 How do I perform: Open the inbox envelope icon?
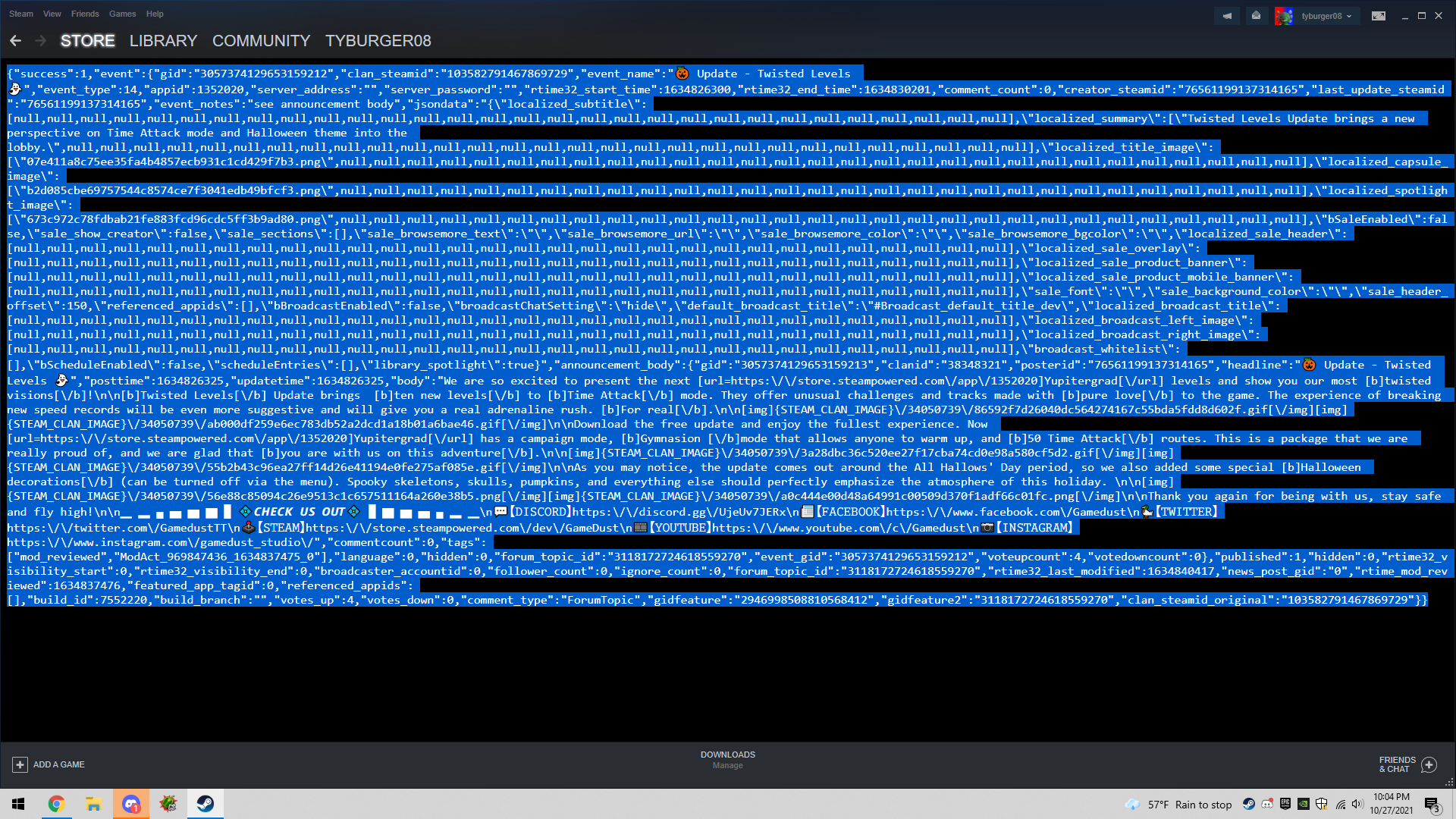[1256, 16]
